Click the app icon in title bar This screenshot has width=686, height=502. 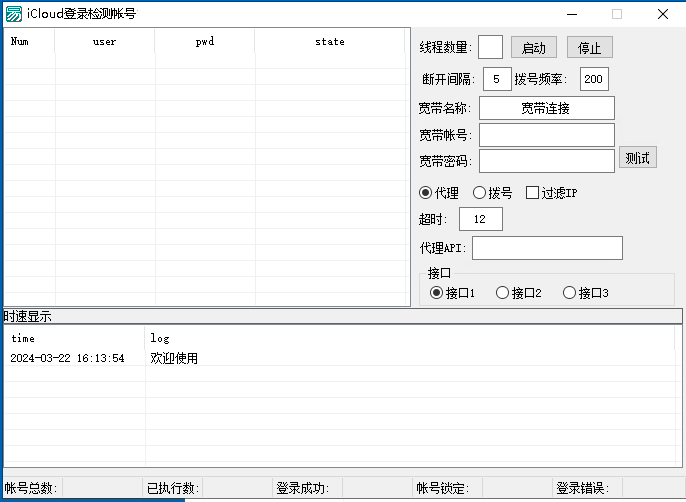14,14
